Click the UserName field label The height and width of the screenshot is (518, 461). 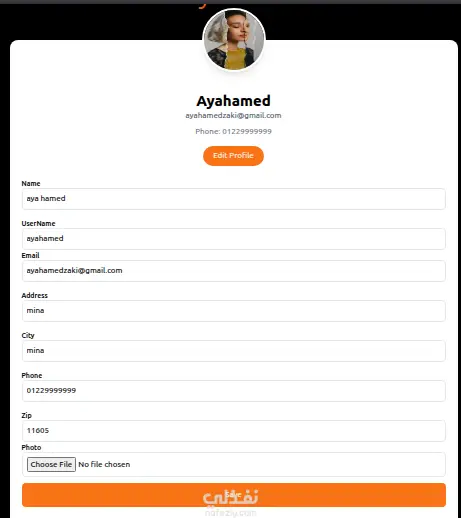[x=38, y=223]
